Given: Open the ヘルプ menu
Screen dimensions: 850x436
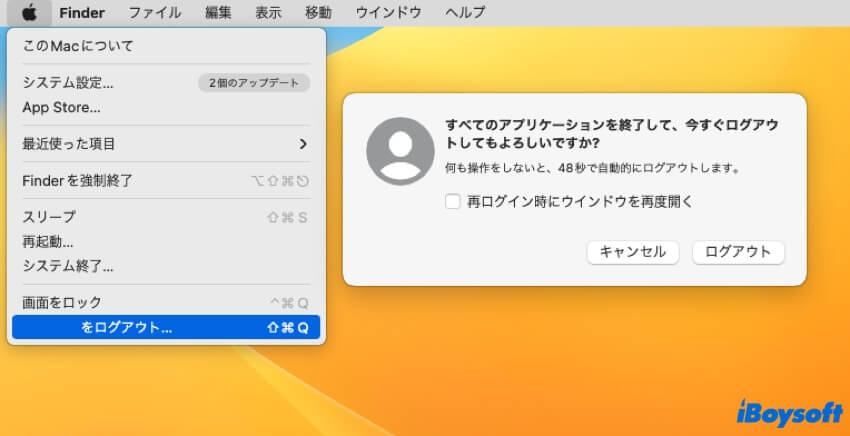Looking at the screenshot, I should tap(465, 12).
